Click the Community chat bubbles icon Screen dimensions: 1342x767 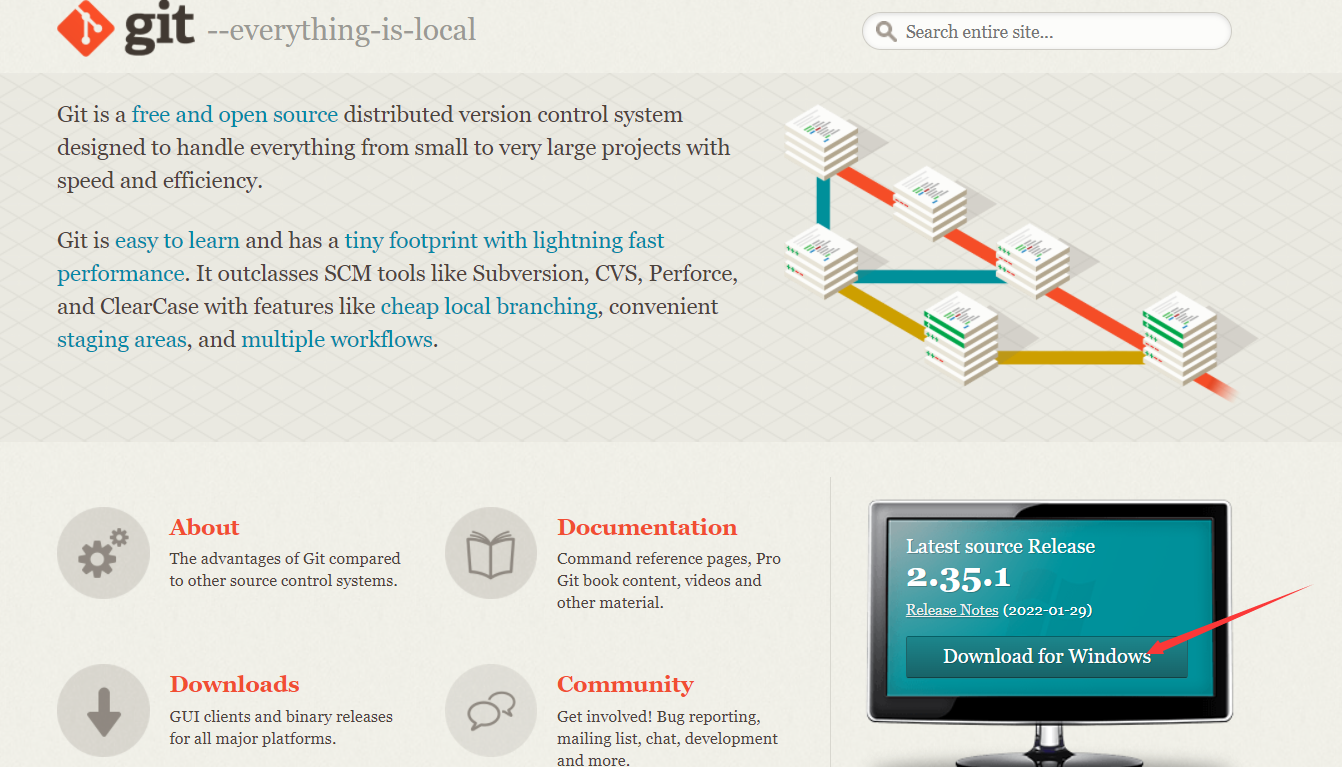490,710
